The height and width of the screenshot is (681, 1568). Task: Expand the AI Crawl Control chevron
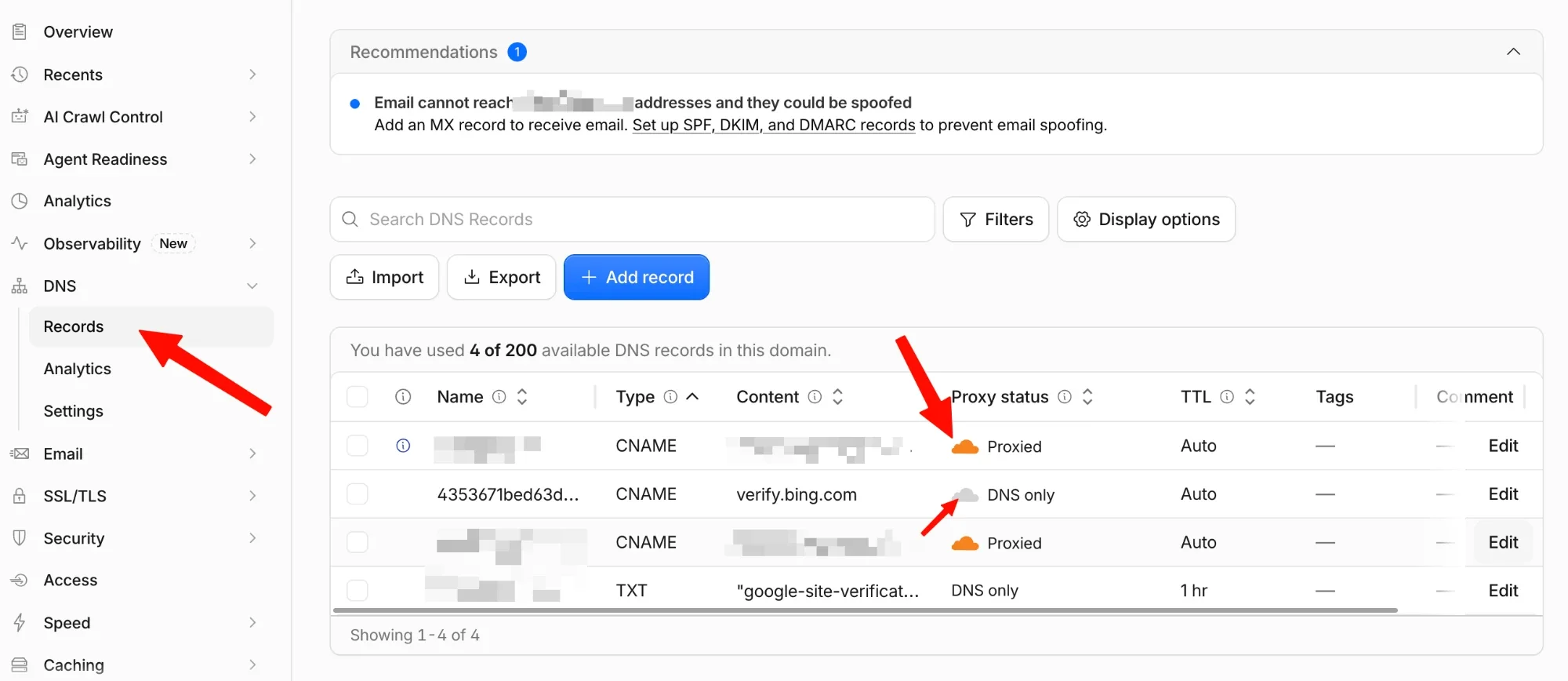(x=252, y=117)
